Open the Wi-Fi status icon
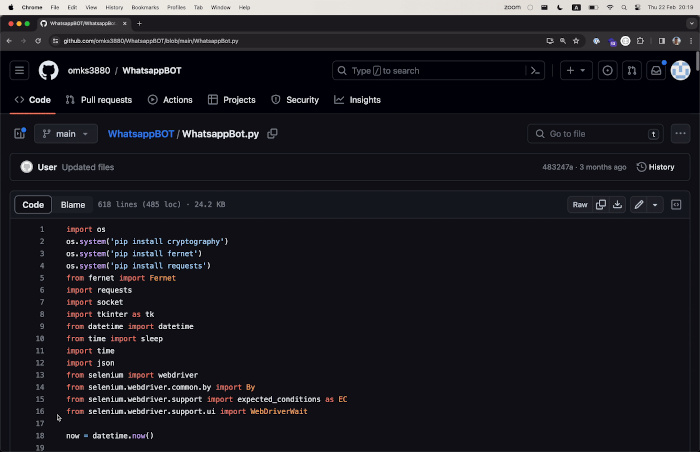The image size is (700, 452). (x=610, y=7)
